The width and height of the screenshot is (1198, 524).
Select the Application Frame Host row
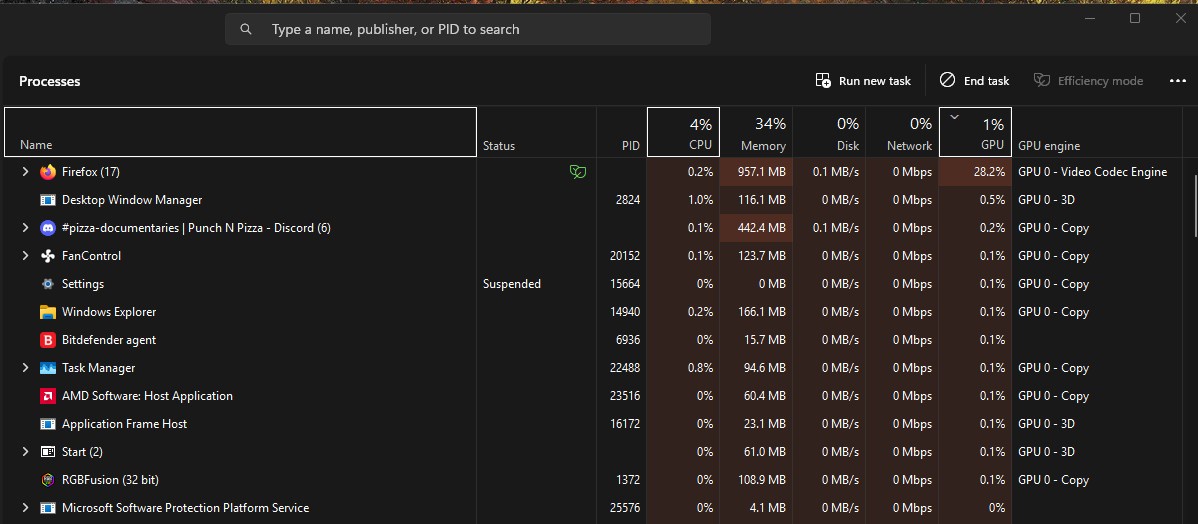(x=125, y=424)
